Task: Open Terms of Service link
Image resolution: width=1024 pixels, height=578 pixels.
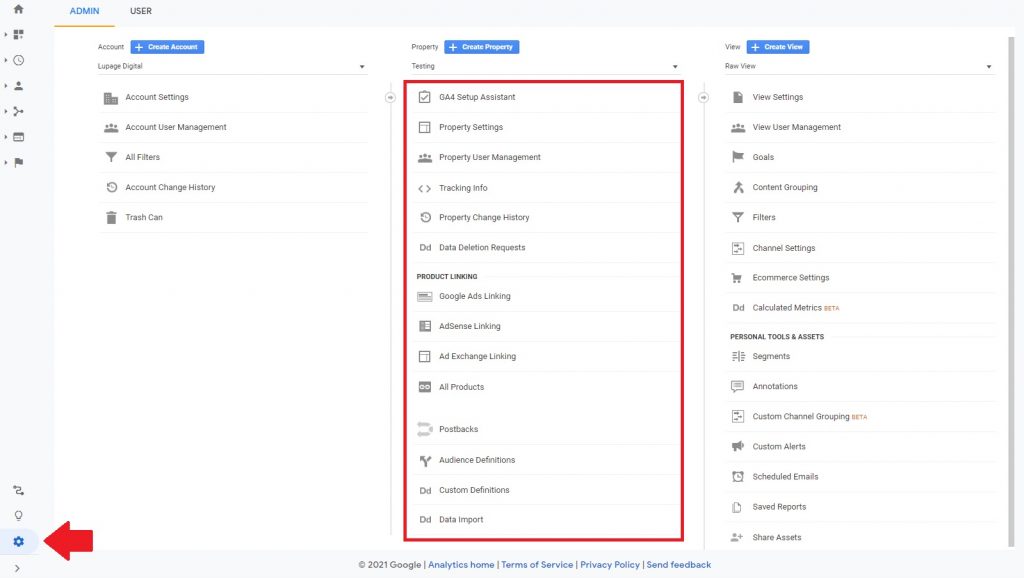Action: click(x=537, y=564)
